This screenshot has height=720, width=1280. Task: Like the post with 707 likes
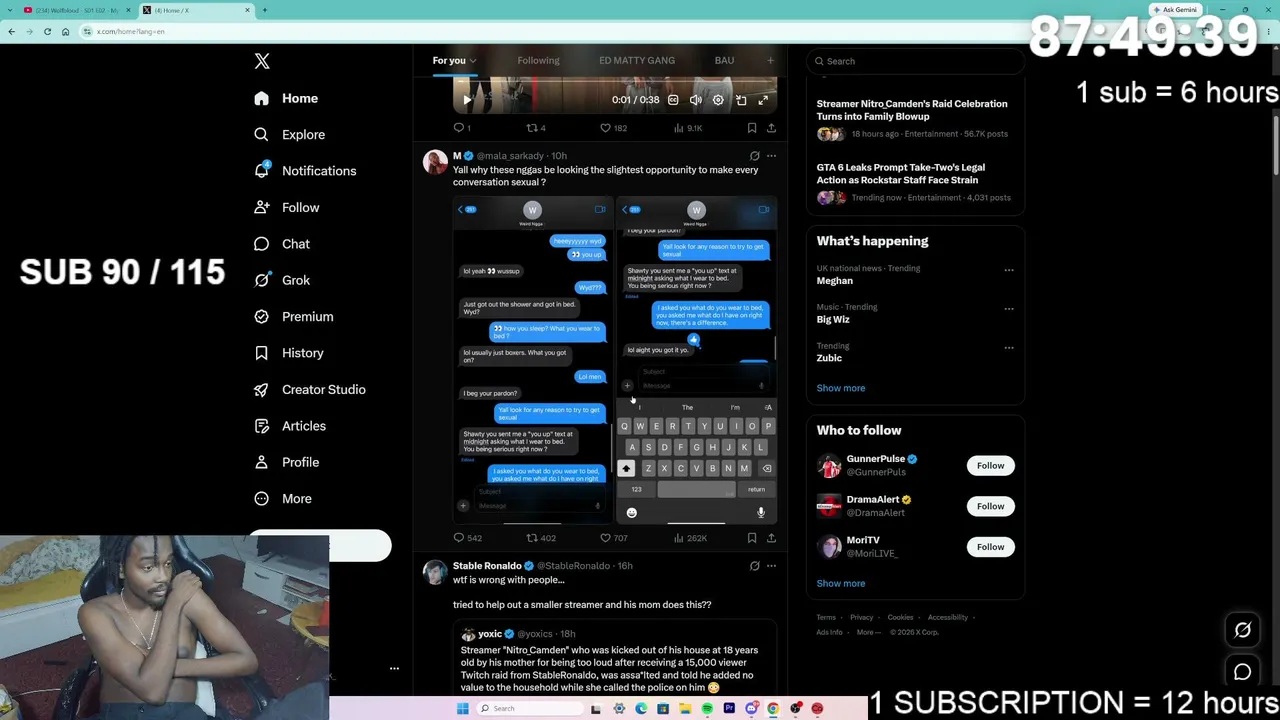point(613,538)
